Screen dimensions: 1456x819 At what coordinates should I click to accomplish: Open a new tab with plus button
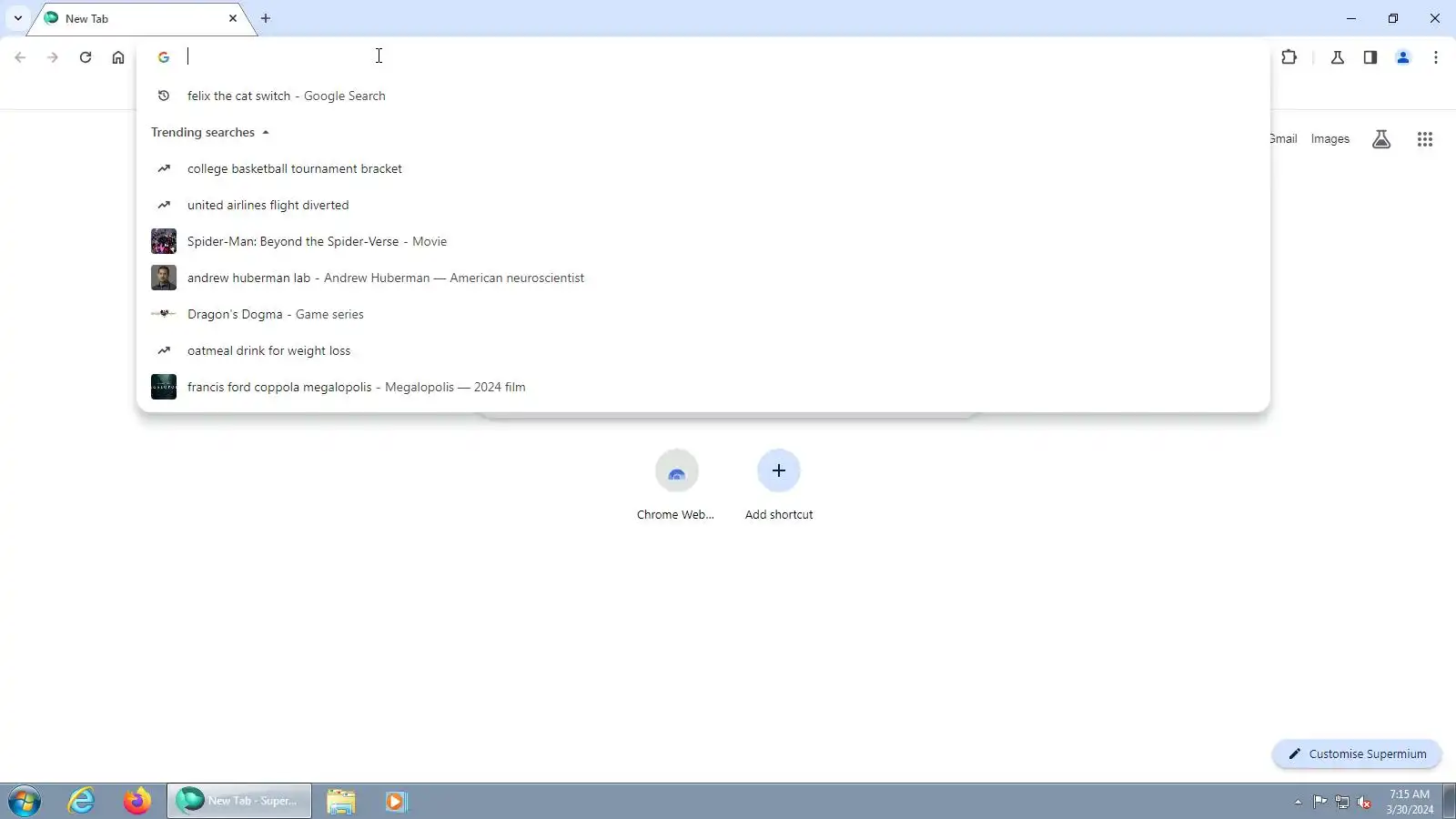coord(266,18)
